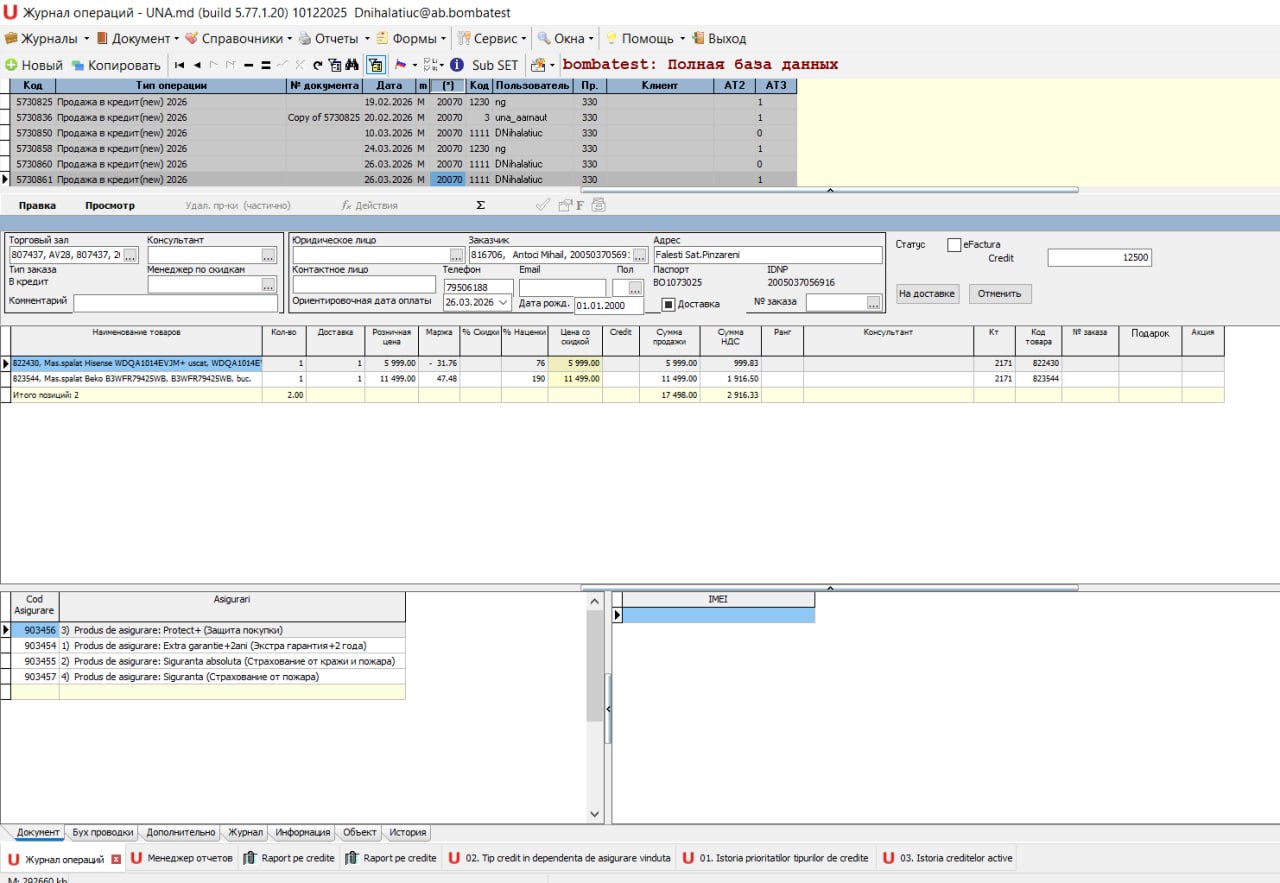Copy the document with Копировать
This screenshot has height=883, width=1280.
[116, 65]
